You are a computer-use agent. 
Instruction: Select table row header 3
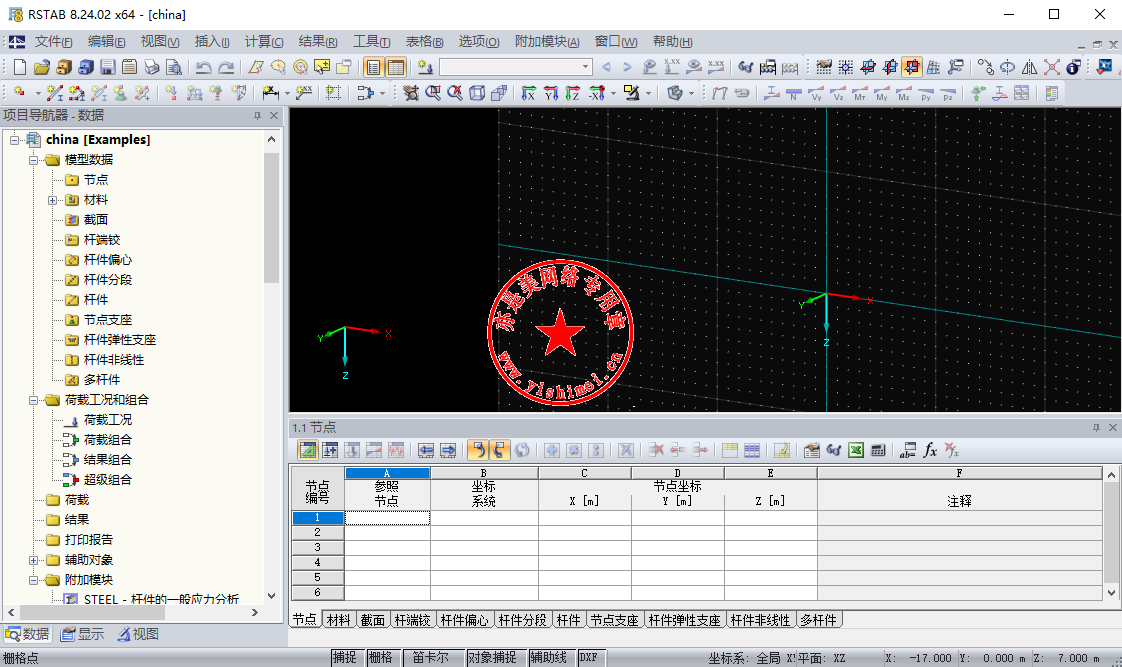pos(318,547)
